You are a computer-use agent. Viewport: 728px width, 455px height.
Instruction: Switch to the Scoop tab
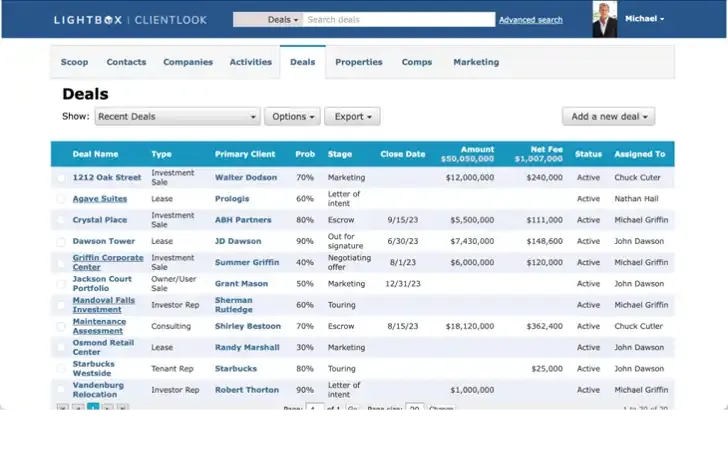(x=74, y=62)
